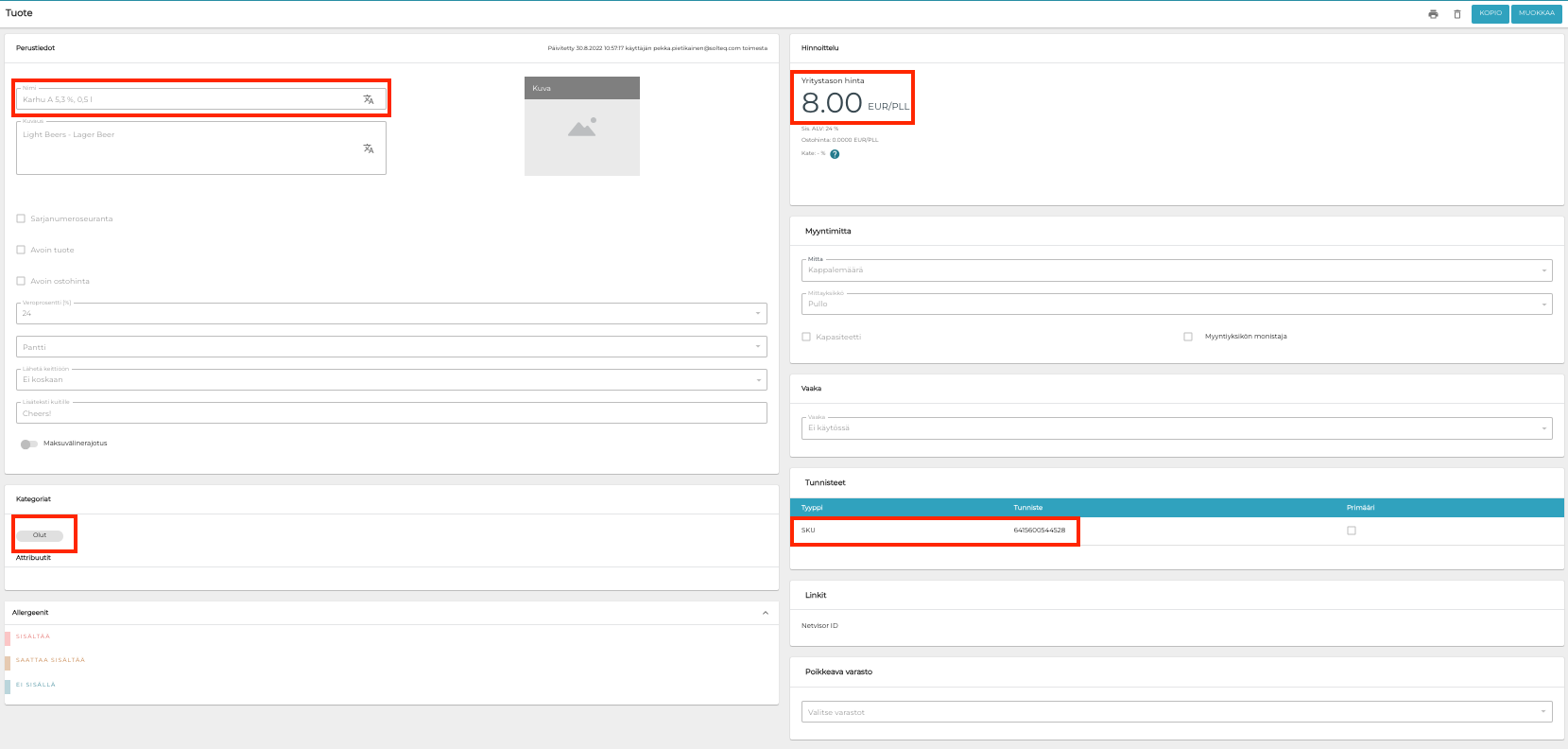Image resolution: width=1568 pixels, height=749 pixels.
Task: Toggle the Maksuvälinerajoitus switch
Action: point(29,444)
